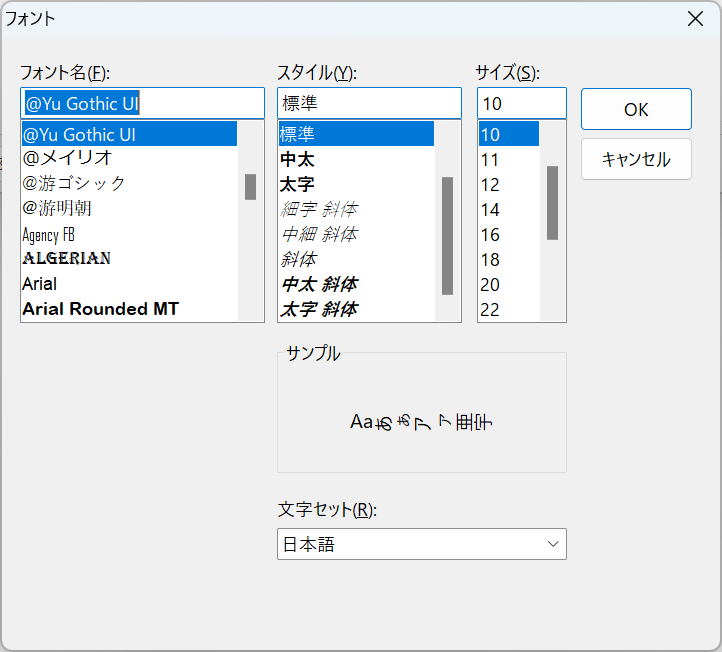This screenshot has width=722, height=652.
Task: Click the font name list scrollbar thumb
Action: [x=250, y=186]
